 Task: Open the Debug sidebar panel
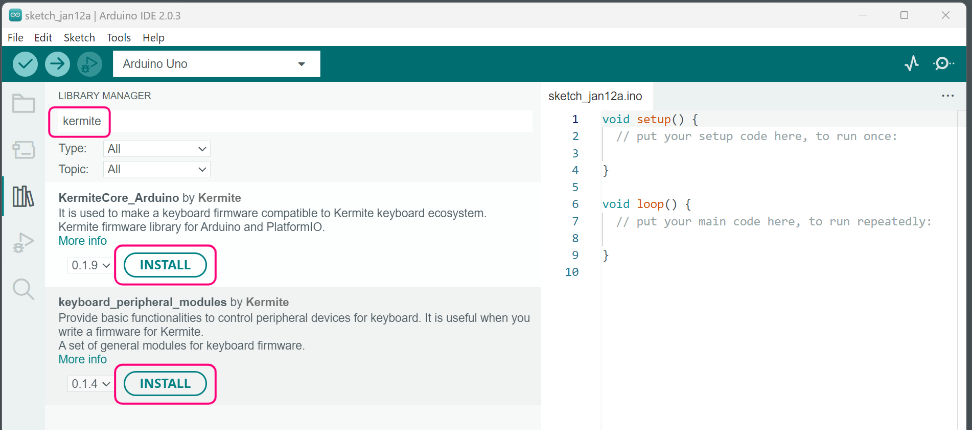tap(22, 243)
